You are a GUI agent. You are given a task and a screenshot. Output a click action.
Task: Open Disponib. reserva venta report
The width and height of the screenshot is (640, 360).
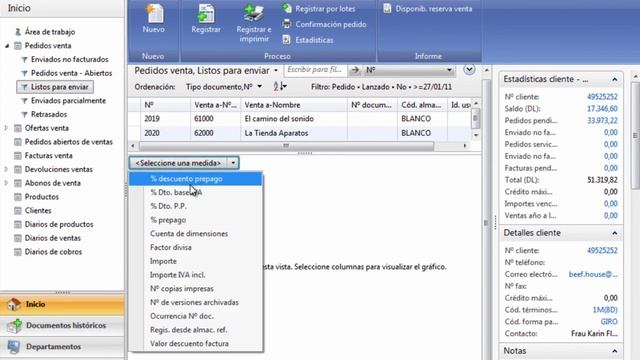click(x=428, y=9)
